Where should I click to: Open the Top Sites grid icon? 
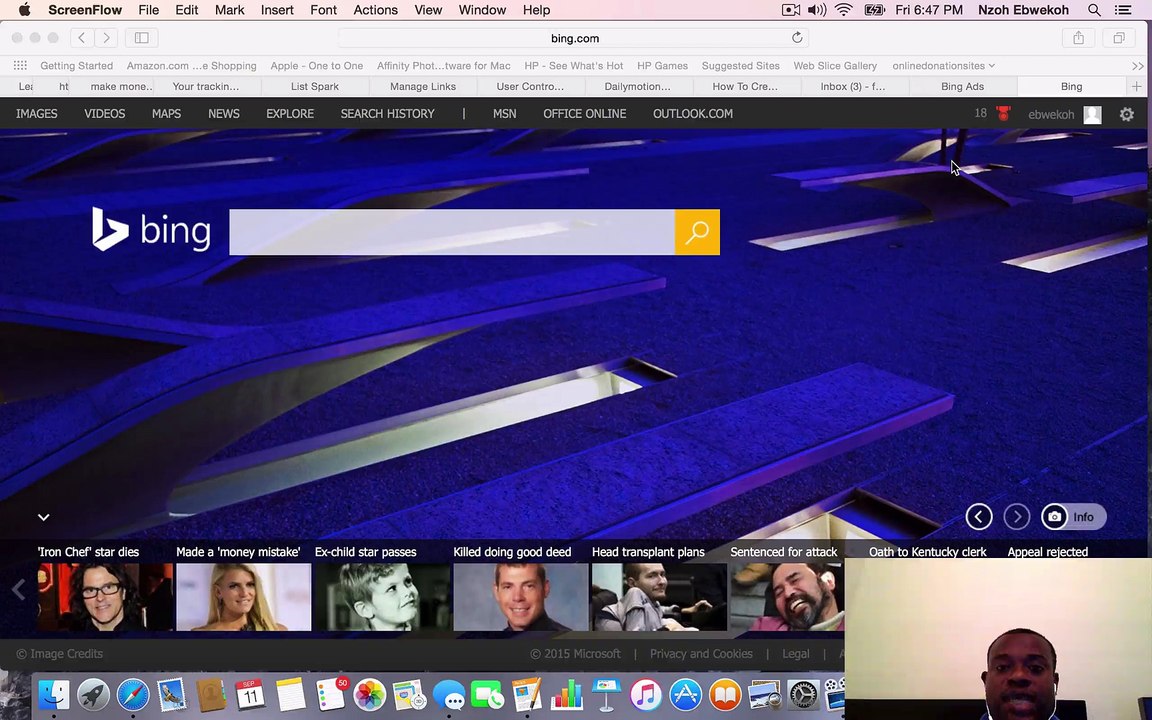pos(21,65)
